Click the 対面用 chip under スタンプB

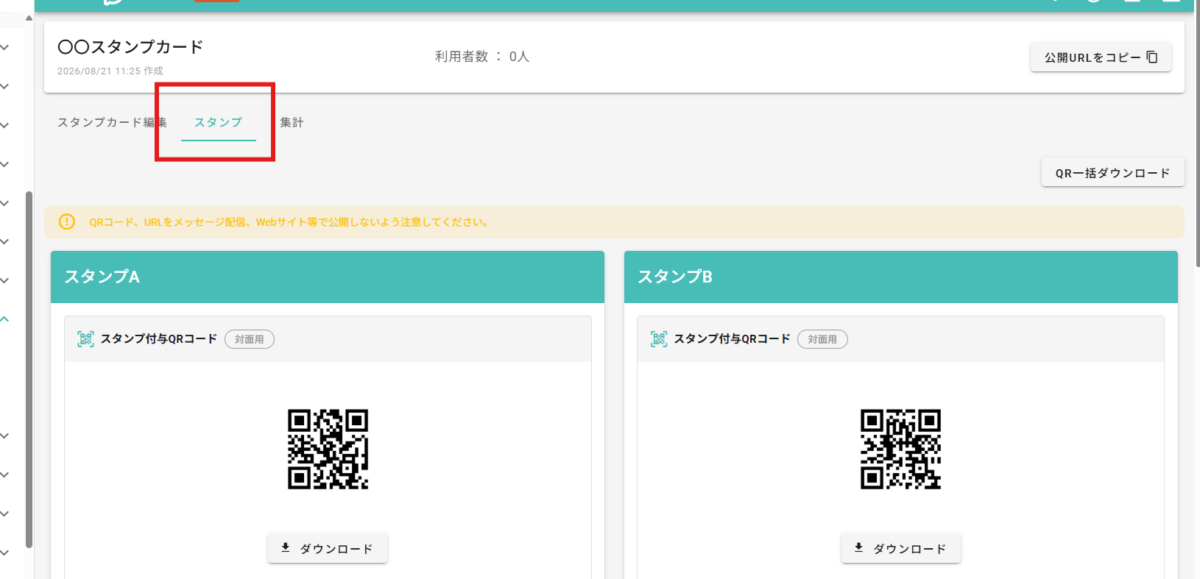coord(822,339)
